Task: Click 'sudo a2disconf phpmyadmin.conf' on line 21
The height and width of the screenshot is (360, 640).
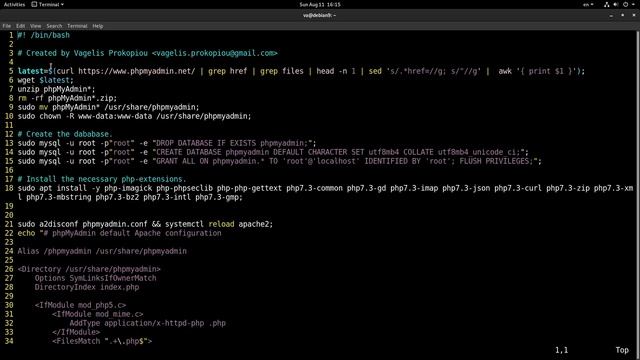Action: (82, 224)
